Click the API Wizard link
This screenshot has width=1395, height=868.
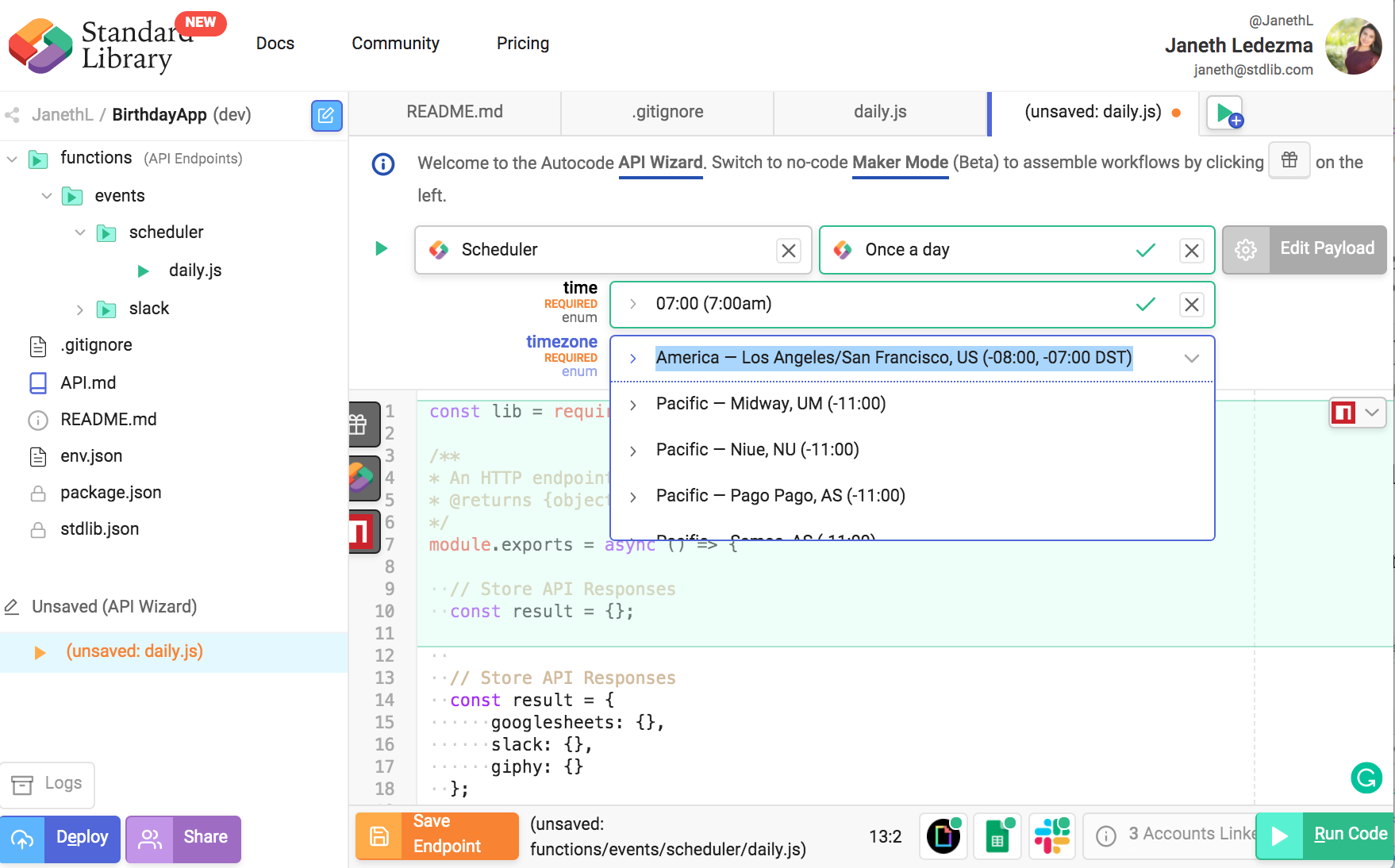[660, 163]
